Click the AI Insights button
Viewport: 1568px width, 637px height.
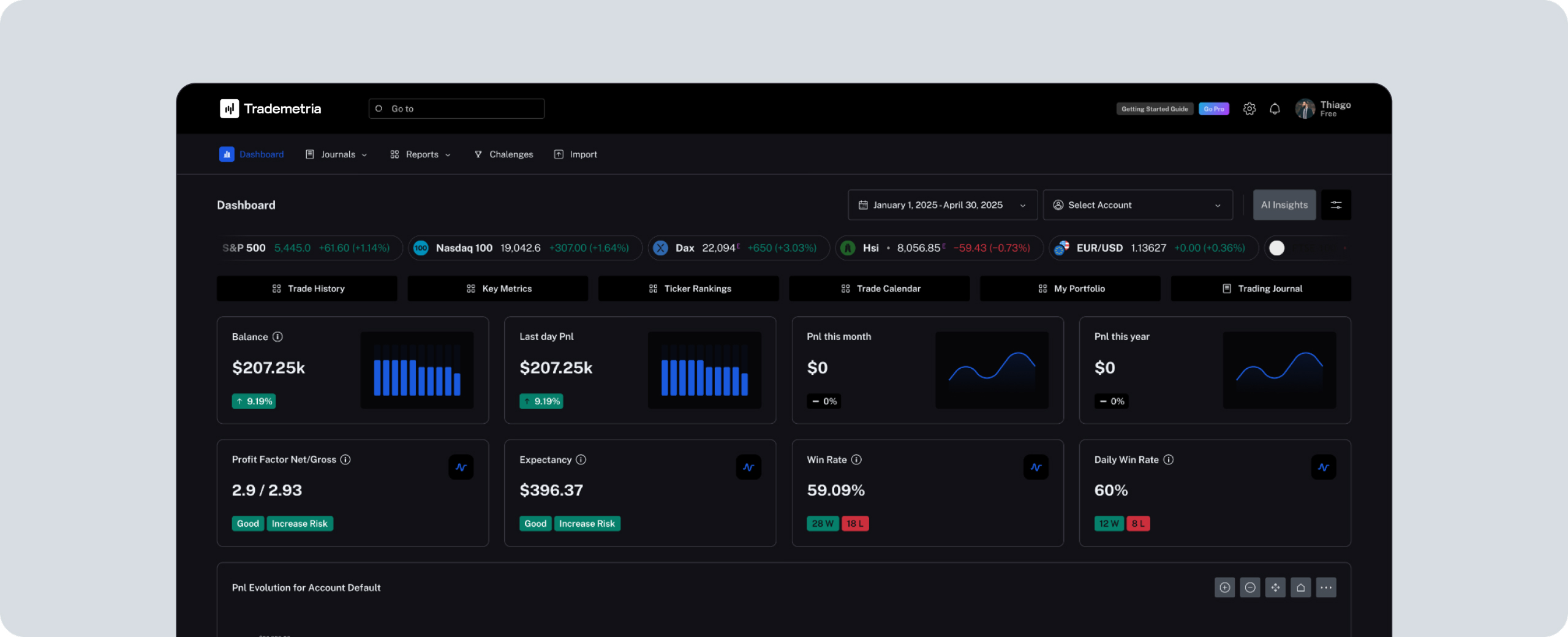(1284, 205)
